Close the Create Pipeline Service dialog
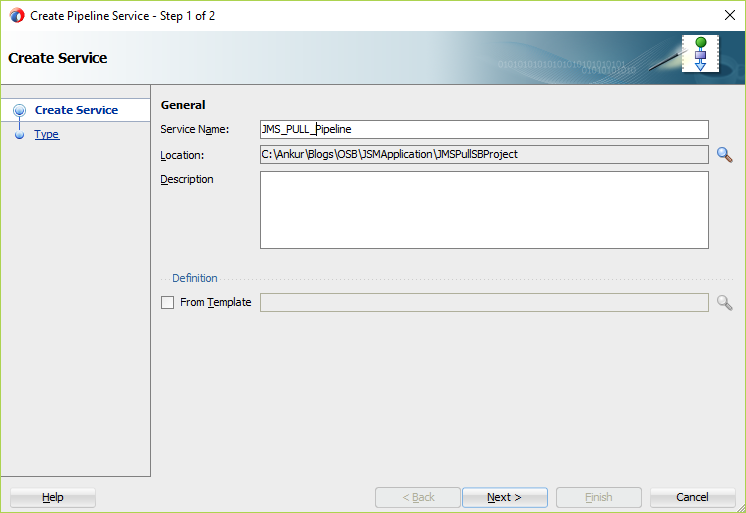The height and width of the screenshot is (513, 746). coord(730,15)
